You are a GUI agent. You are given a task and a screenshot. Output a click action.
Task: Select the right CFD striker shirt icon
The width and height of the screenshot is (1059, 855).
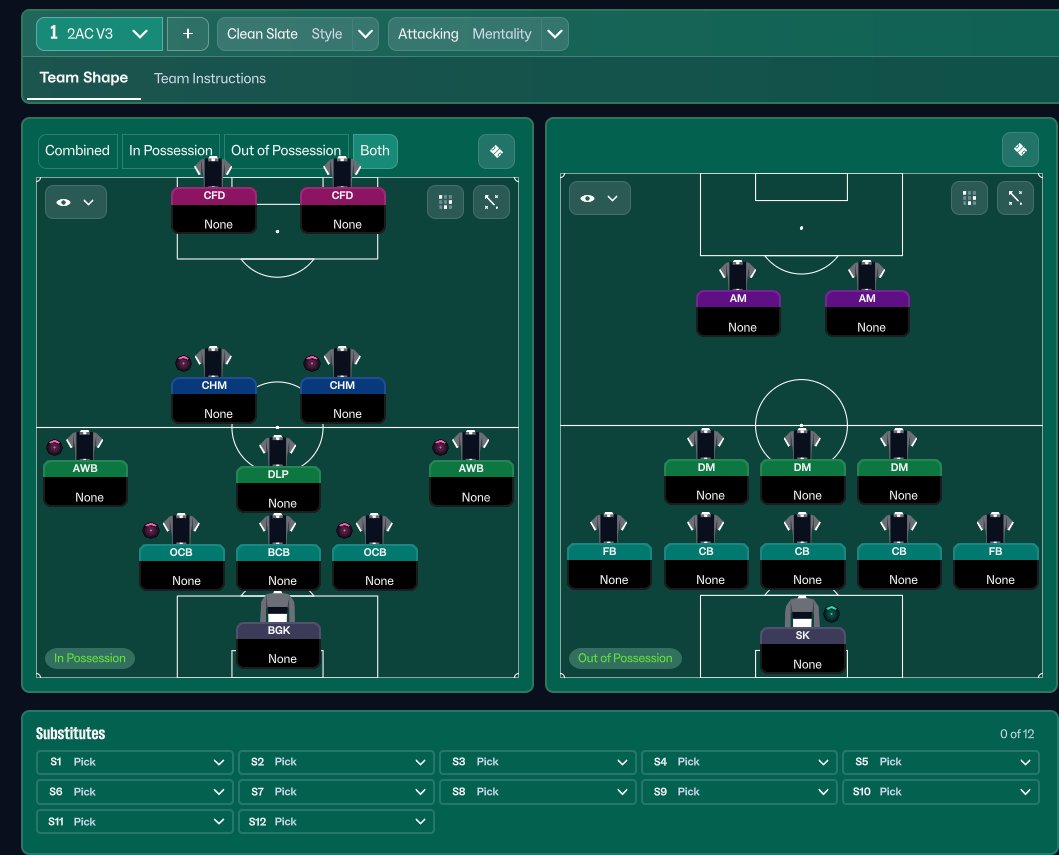342,172
